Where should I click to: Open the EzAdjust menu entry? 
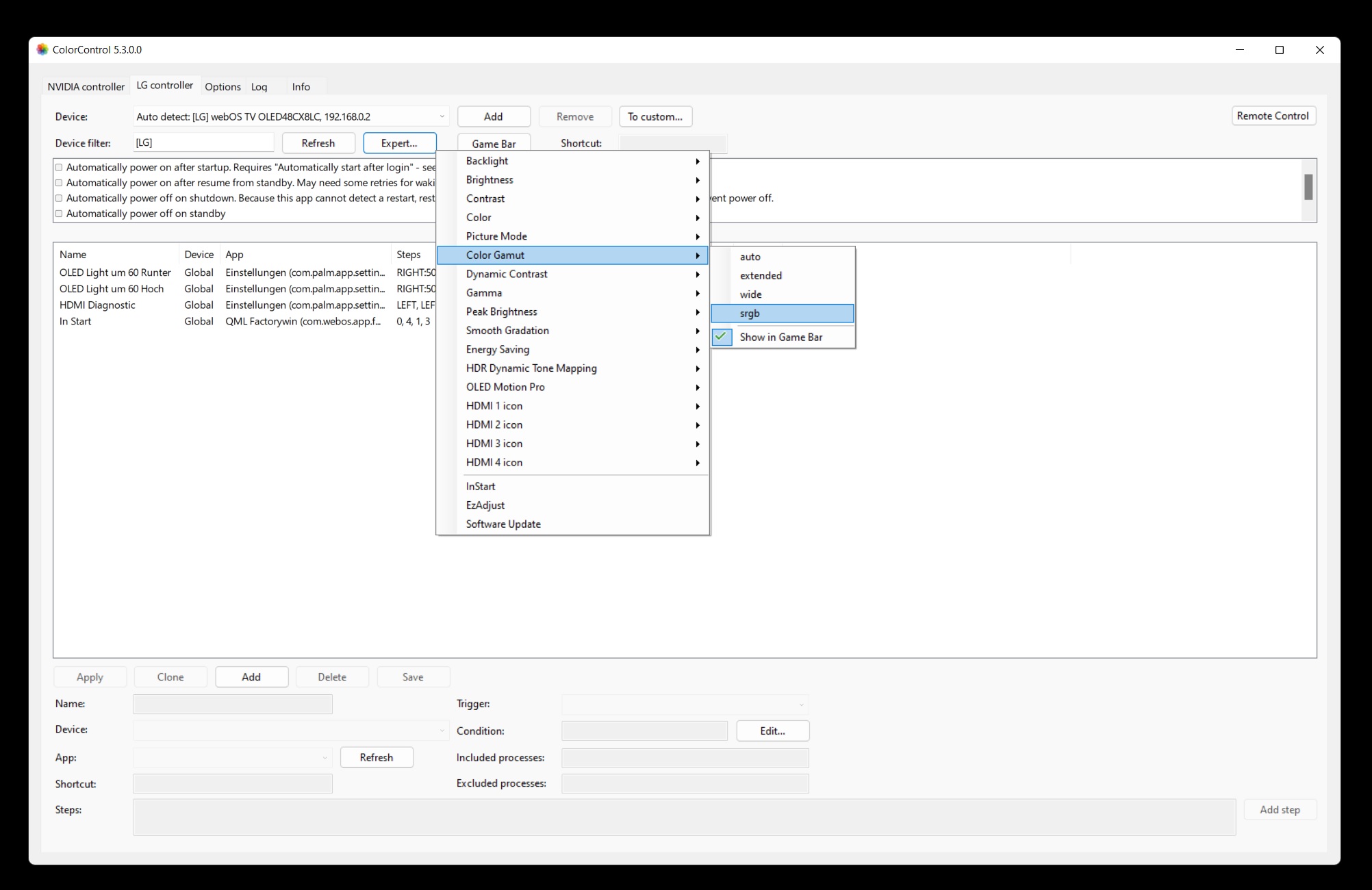pos(573,505)
